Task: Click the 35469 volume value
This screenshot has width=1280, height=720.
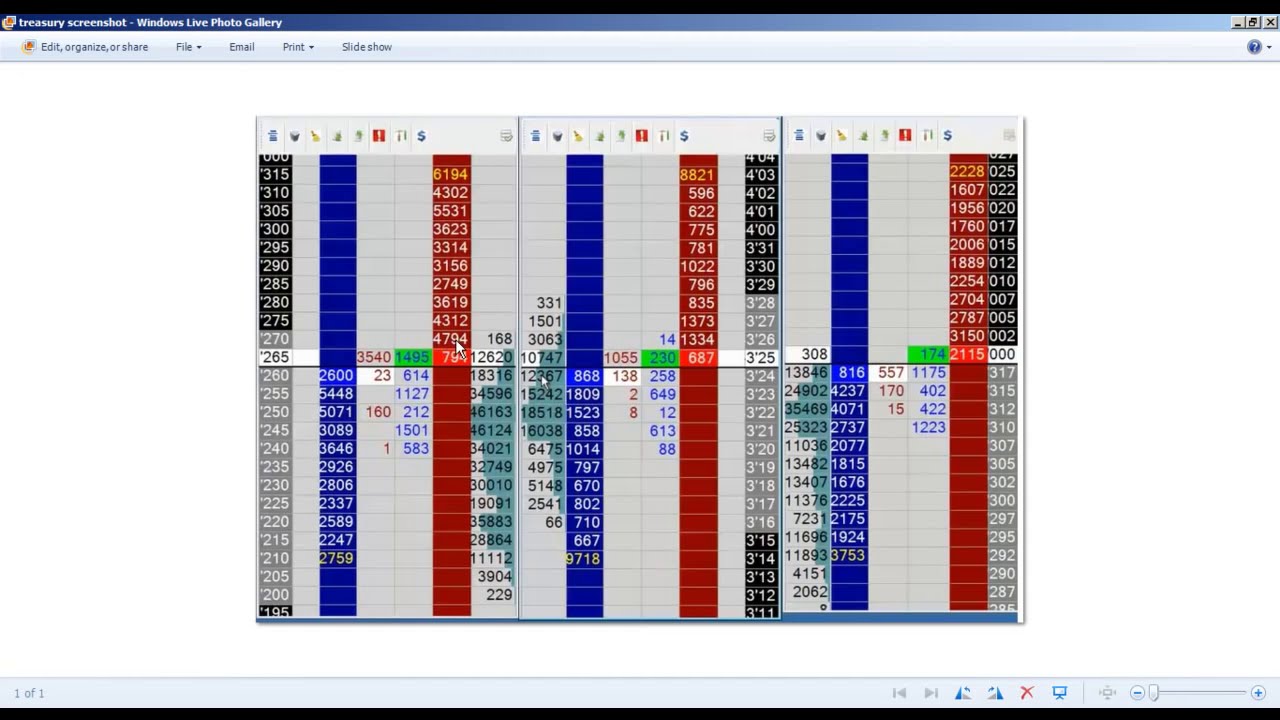Action: [806, 409]
